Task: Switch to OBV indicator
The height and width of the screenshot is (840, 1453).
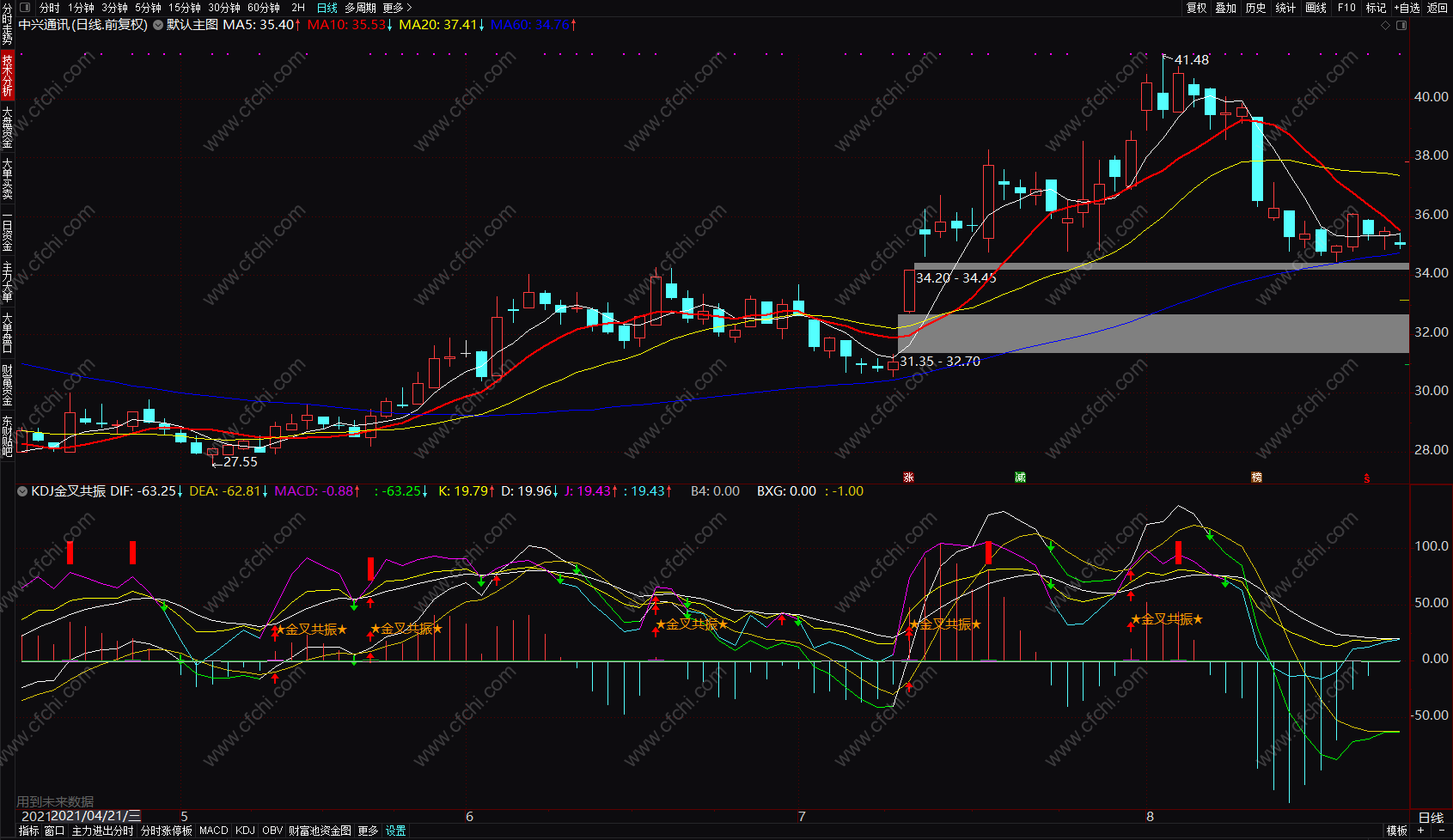Action: pos(272,831)
